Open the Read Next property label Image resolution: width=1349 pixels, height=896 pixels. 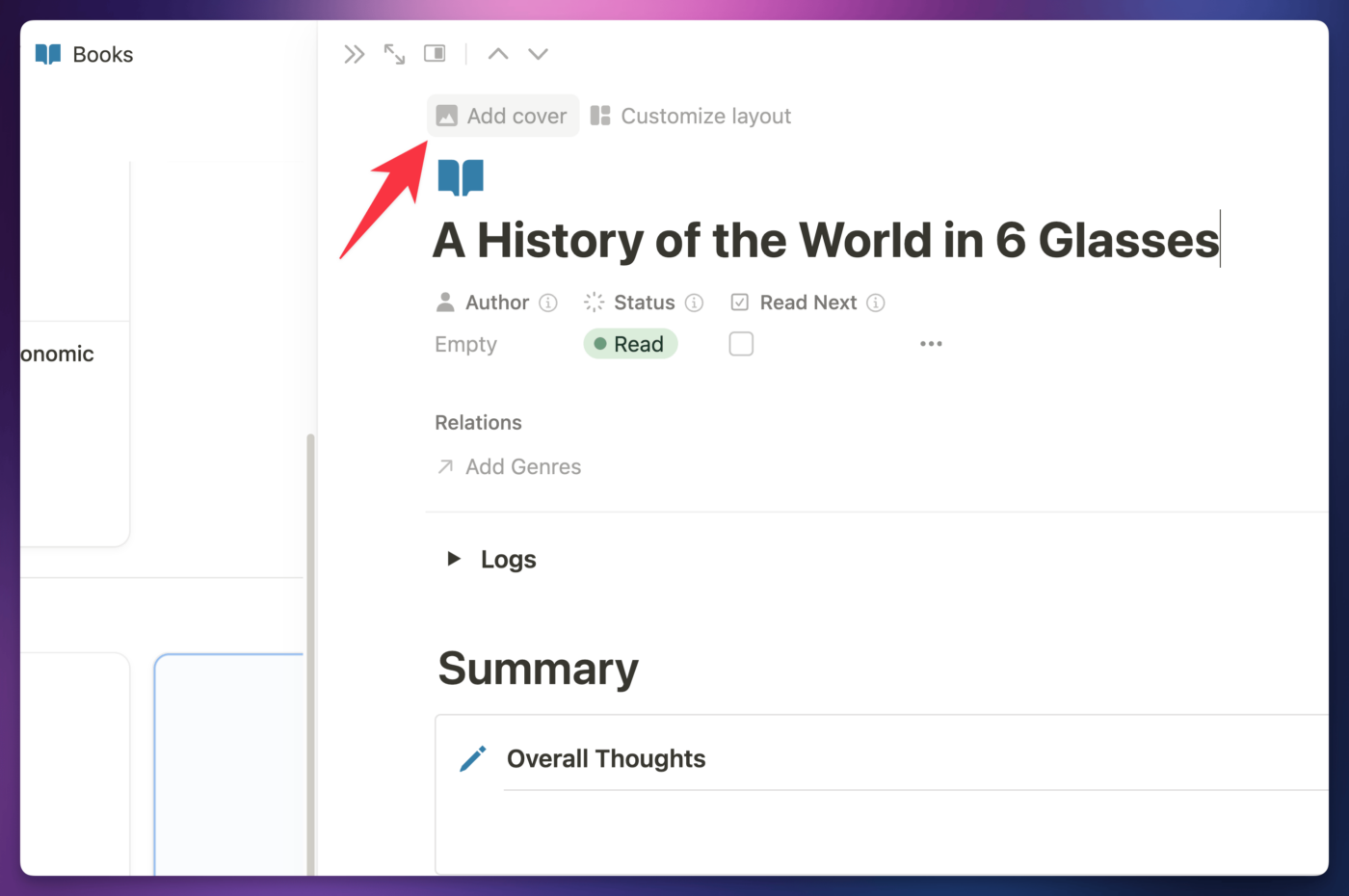pyautogui.click(x=795, y=303)
